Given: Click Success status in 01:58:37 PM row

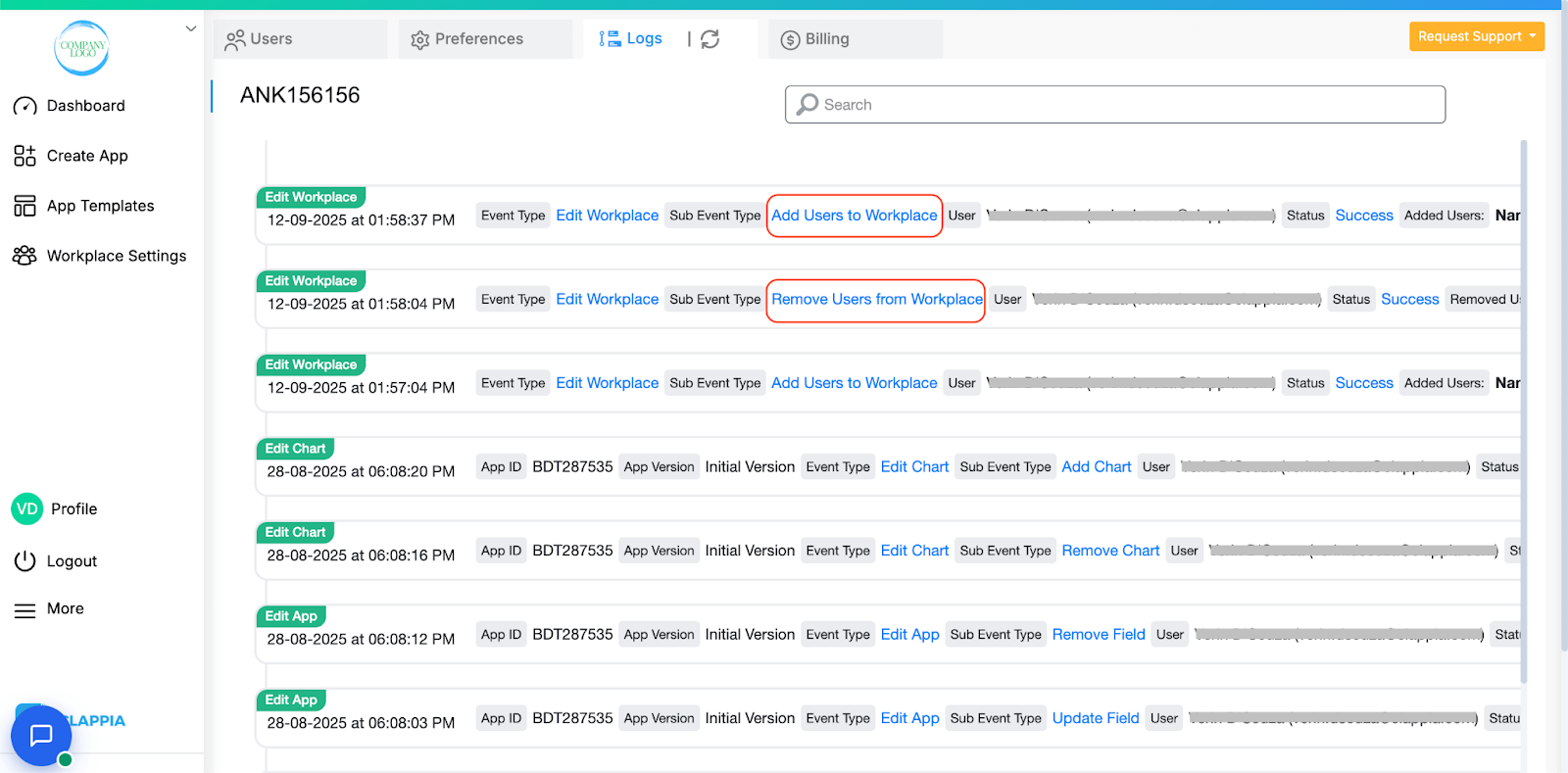Looking at the screenshot, I should [x=1364, y=216].
